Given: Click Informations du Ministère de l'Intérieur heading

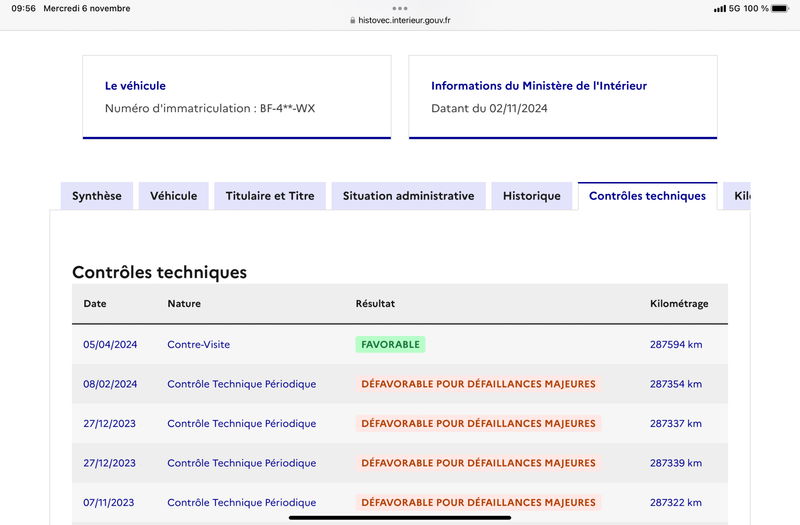Looking at the screenshot, I should point(539,86).
